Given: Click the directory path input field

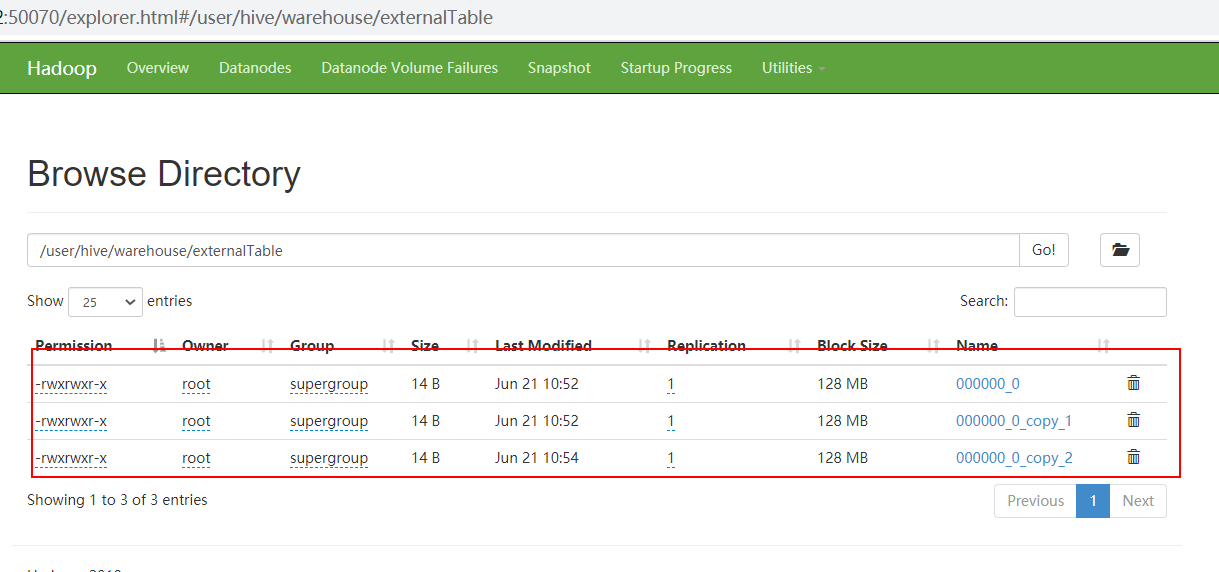Looking at the screenshot, I should point(523,250).
